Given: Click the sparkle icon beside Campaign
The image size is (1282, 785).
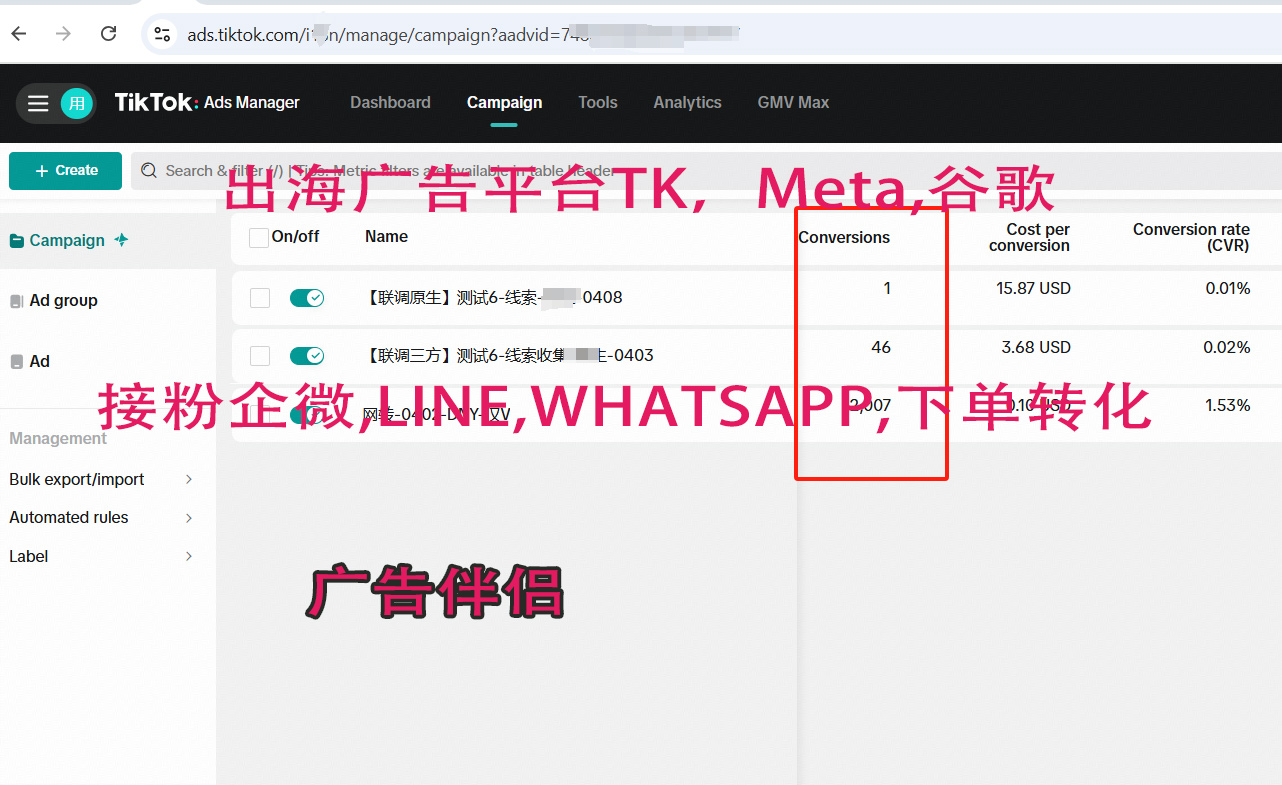Looking at the screenshot, I should (121, 240).
